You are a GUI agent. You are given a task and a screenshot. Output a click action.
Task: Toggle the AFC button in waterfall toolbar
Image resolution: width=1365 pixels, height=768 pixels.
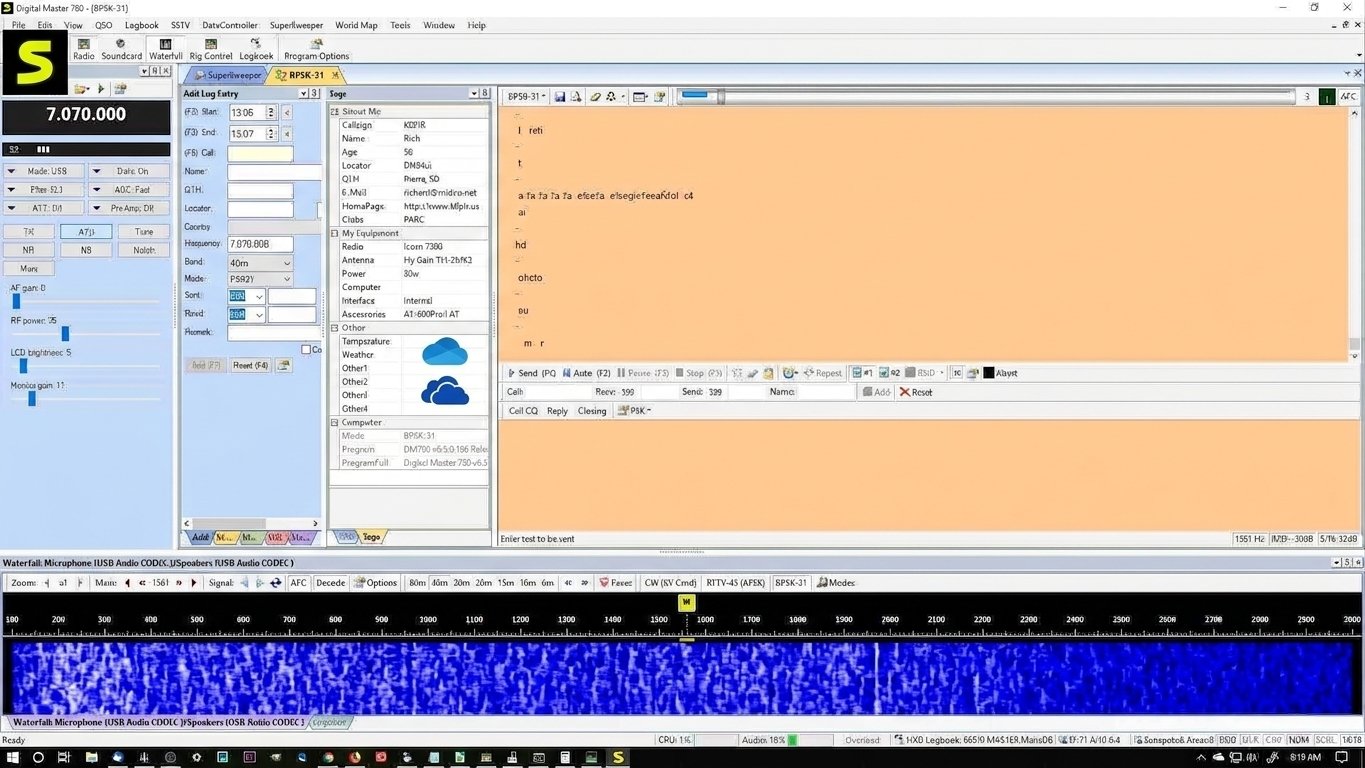[x=298, y=583]
